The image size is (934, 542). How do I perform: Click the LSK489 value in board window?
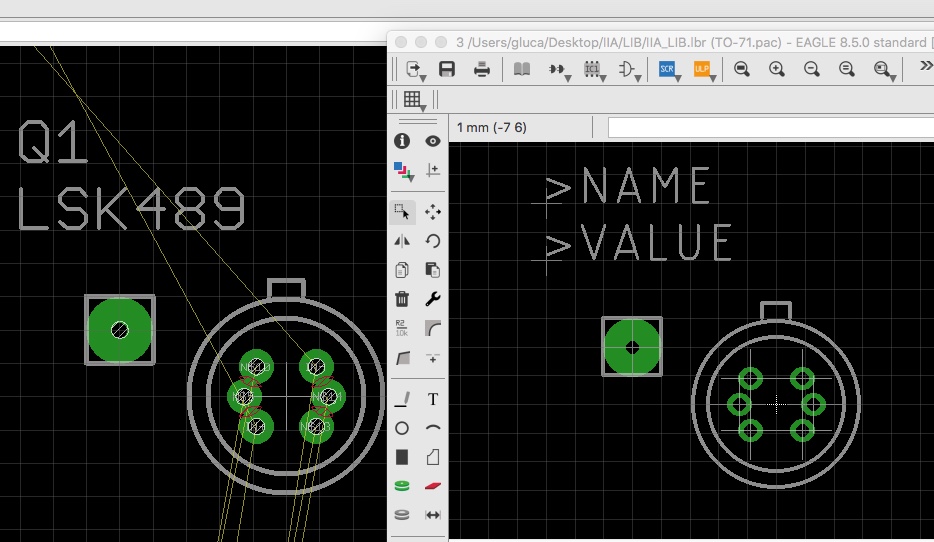coord(131,208)
